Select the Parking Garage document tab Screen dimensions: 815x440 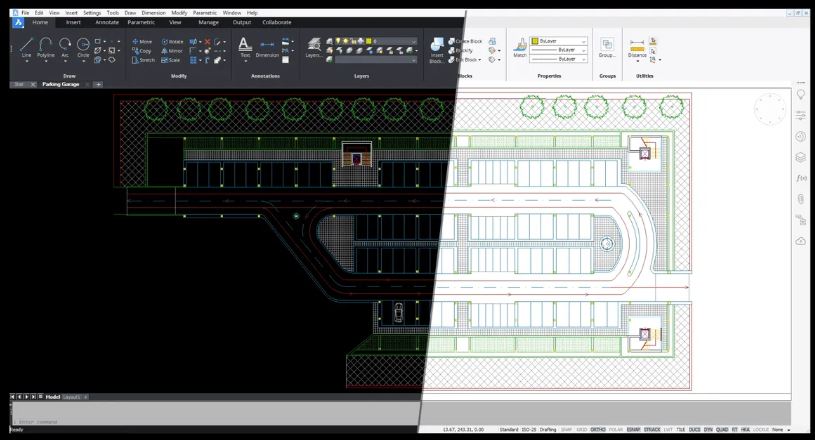61,84
